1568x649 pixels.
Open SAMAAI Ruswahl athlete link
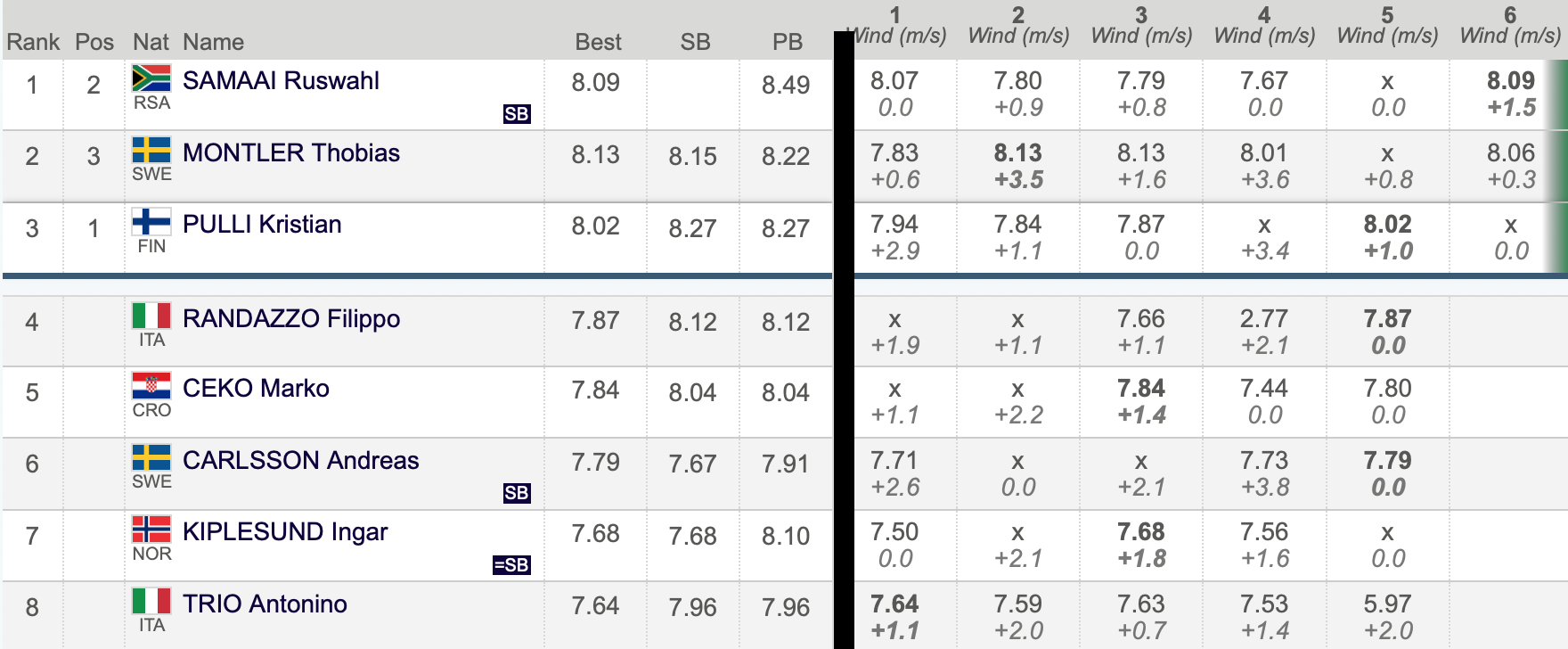tap(281, 80)
